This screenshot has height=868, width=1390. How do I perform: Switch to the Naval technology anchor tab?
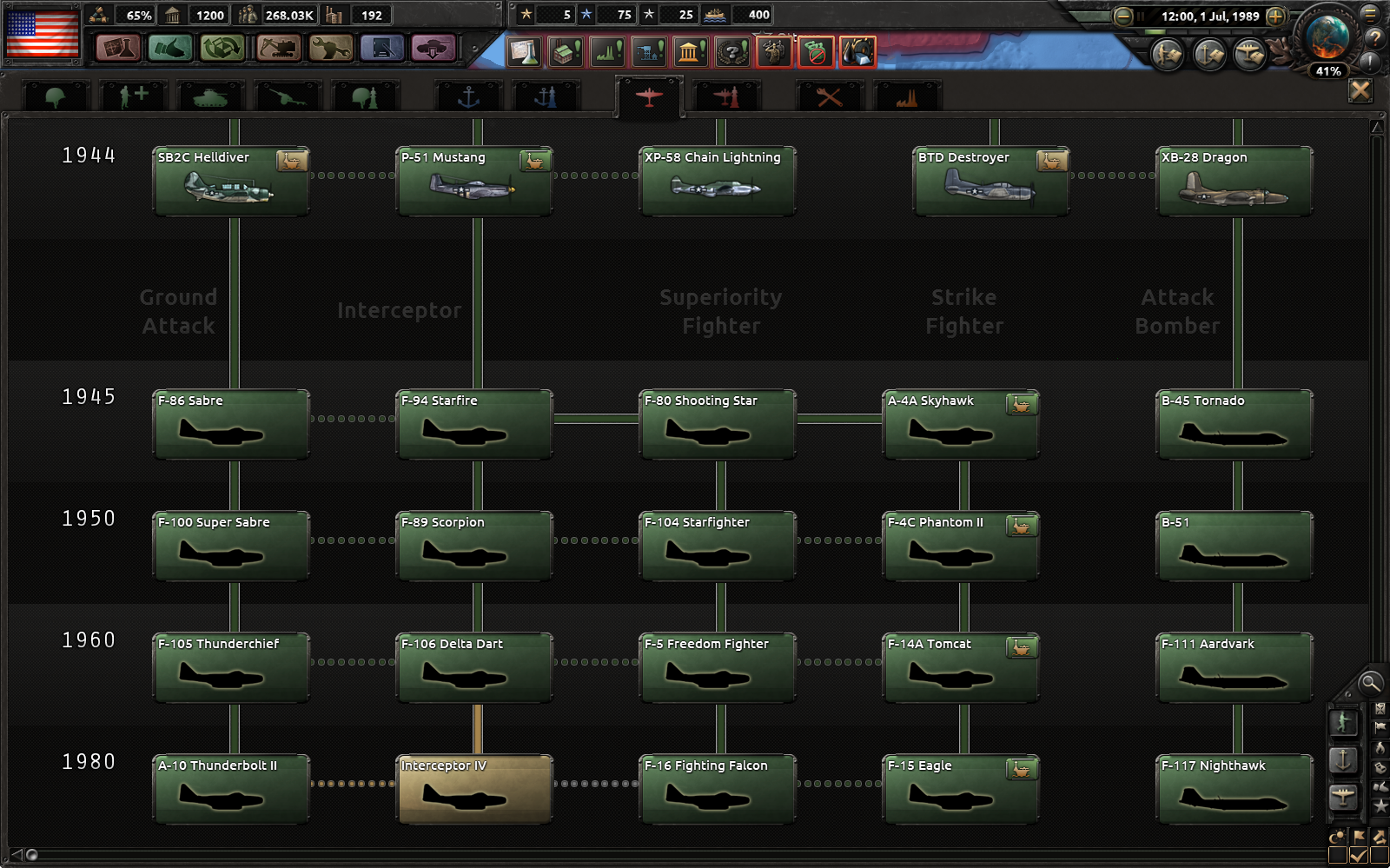468,97
